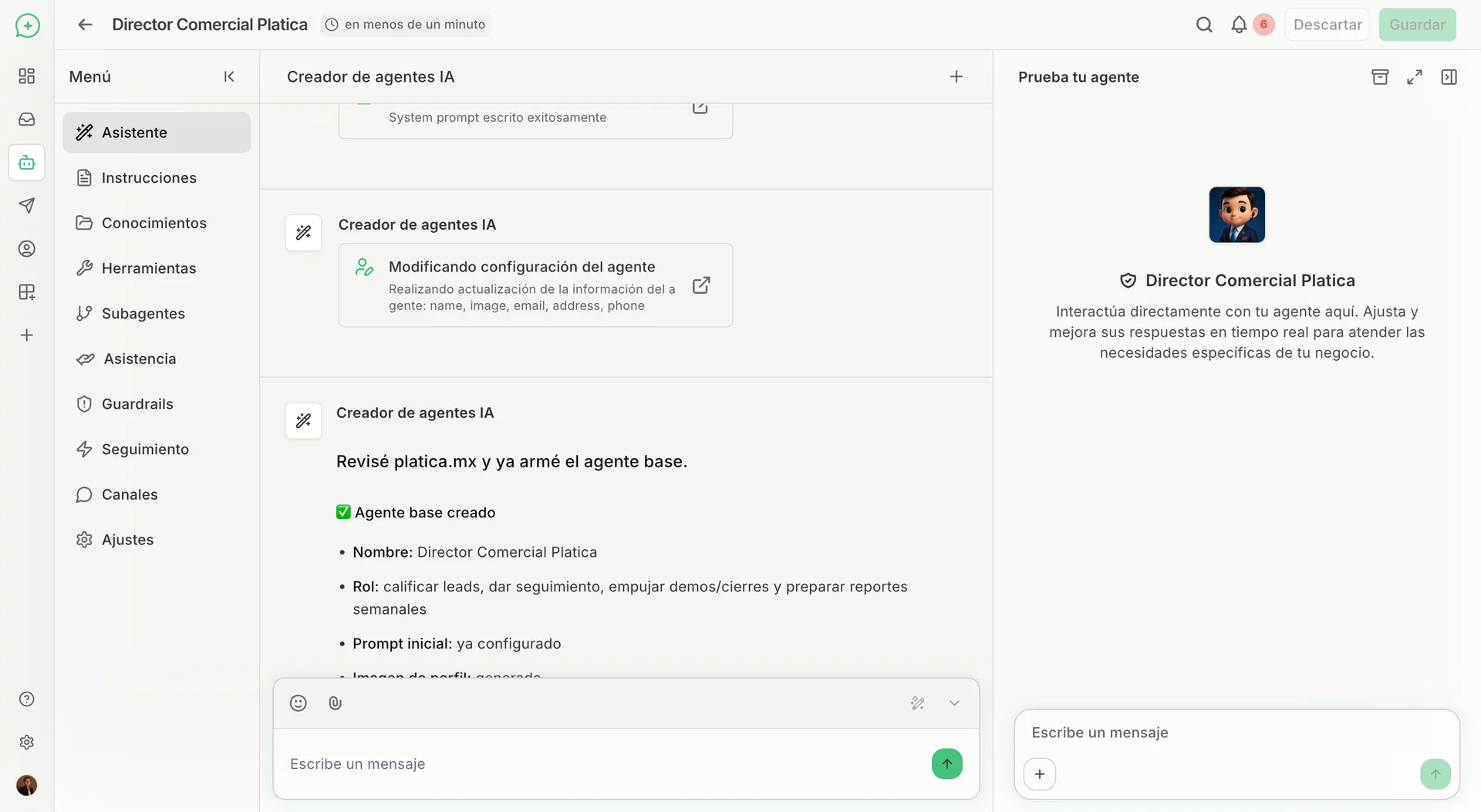1481x812 pixels.
Task: Open the archive icon in Prueba tu agente
Action: [x=1380, y=76]
